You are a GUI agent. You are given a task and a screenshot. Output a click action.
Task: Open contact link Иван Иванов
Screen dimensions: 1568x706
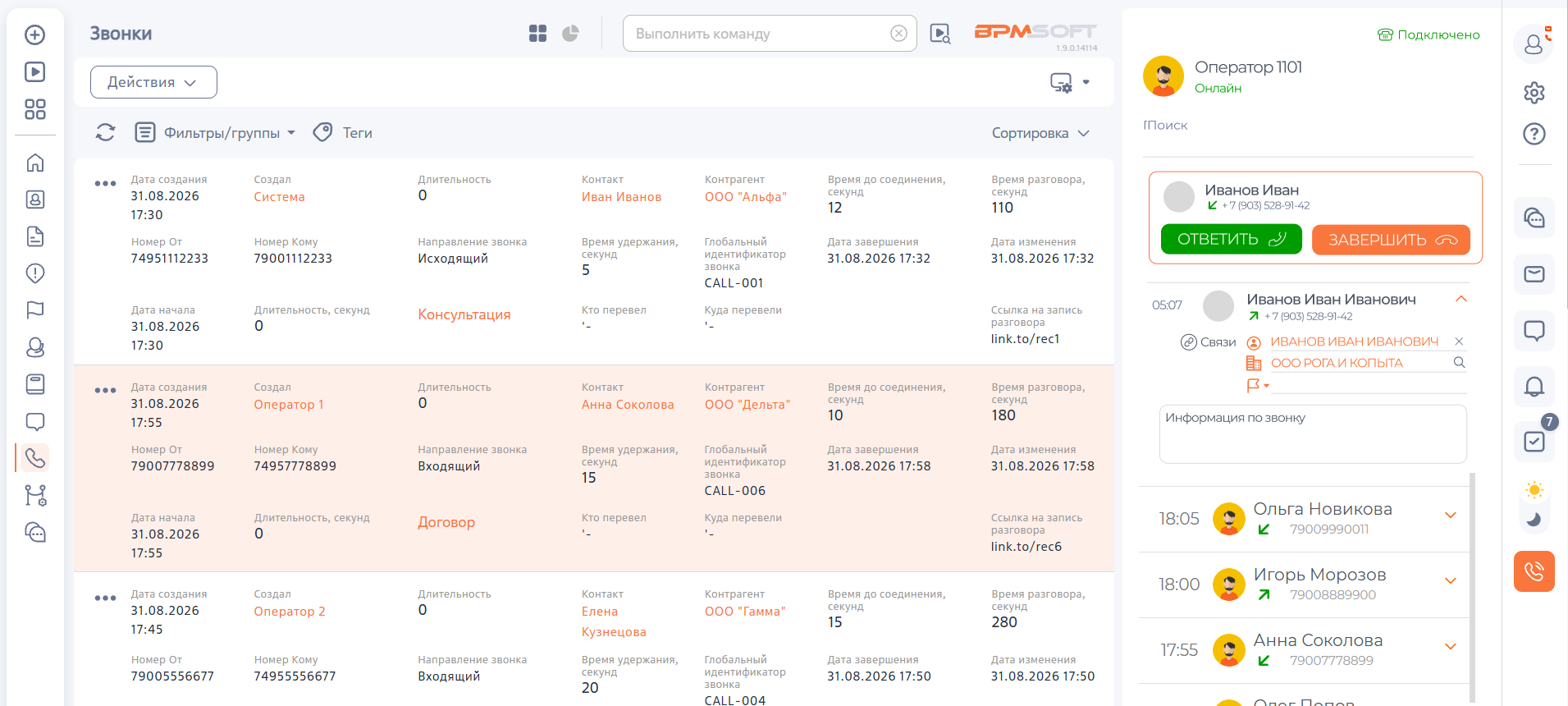click(621, 197)
